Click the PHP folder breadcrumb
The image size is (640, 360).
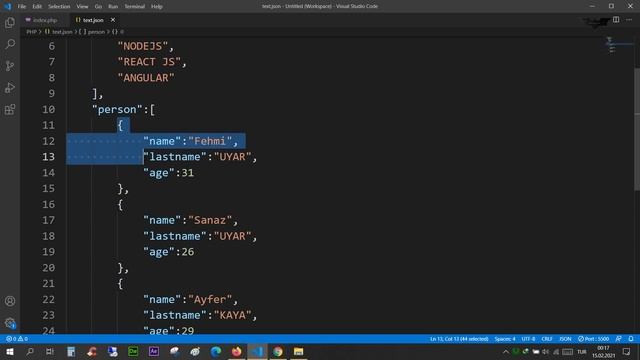(31, 32)
